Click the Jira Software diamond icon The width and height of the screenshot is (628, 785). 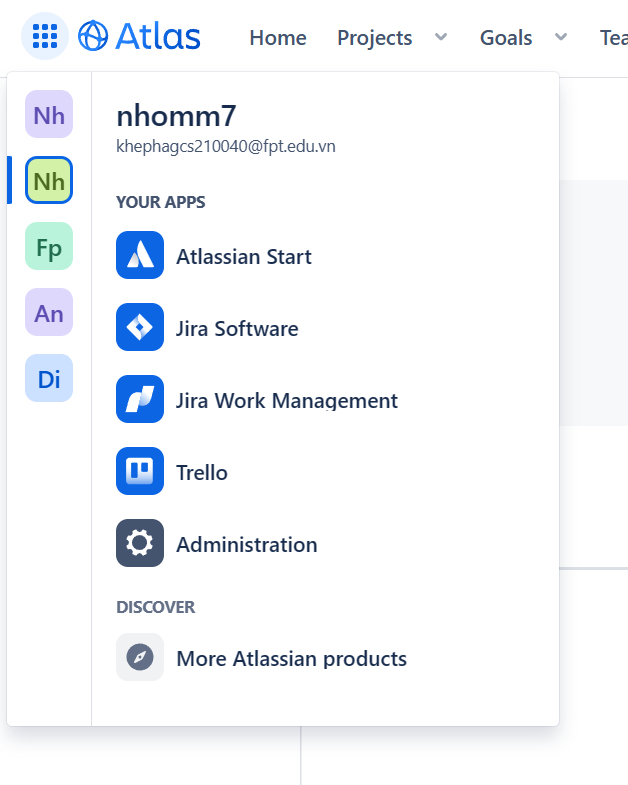140,327
